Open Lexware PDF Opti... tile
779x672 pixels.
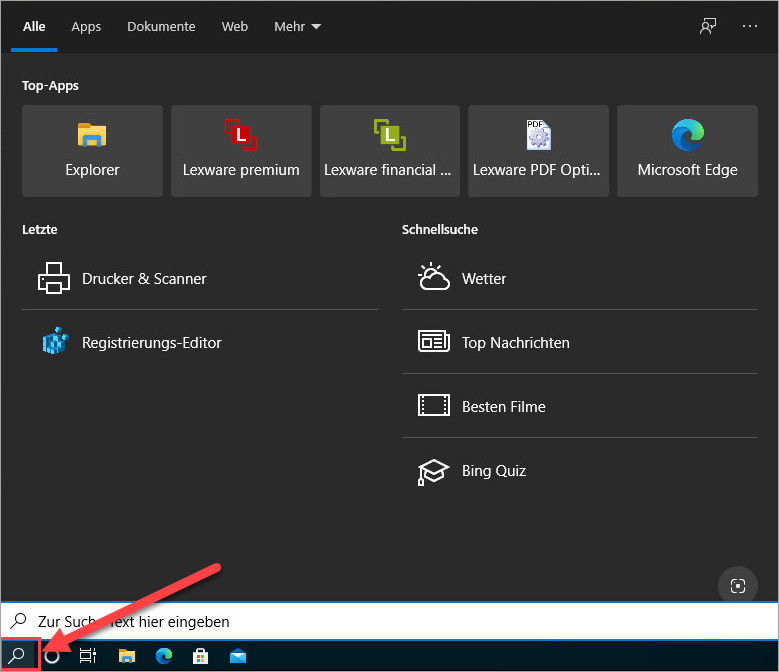pyautogui.click(x=538, y=151)
